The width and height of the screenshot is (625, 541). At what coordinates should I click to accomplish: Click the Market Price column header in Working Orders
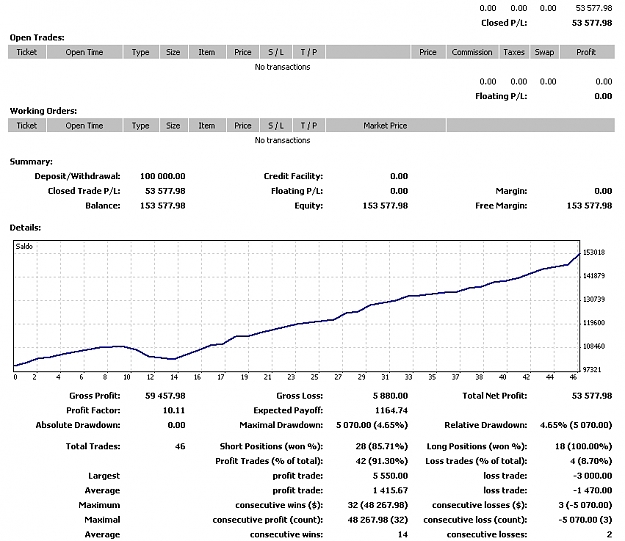click(x=385, y=126)
